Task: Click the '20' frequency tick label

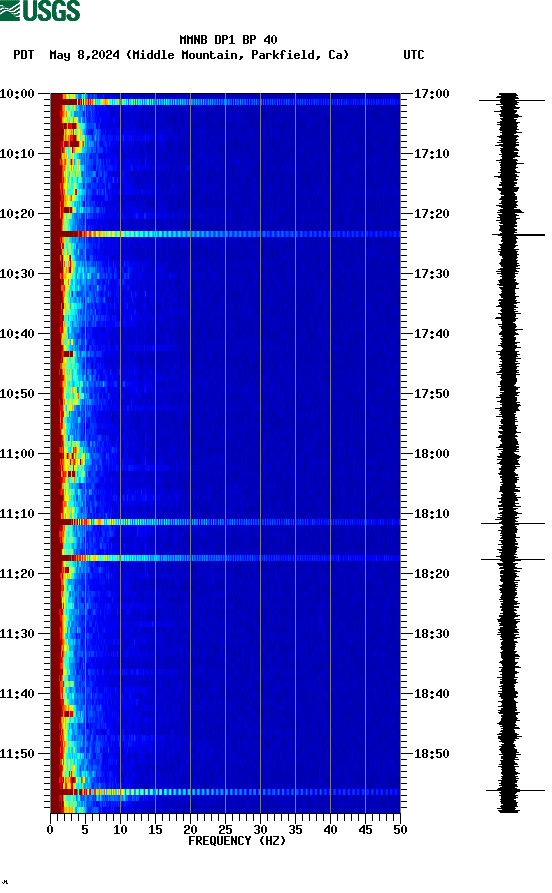Action: (190, 830)
